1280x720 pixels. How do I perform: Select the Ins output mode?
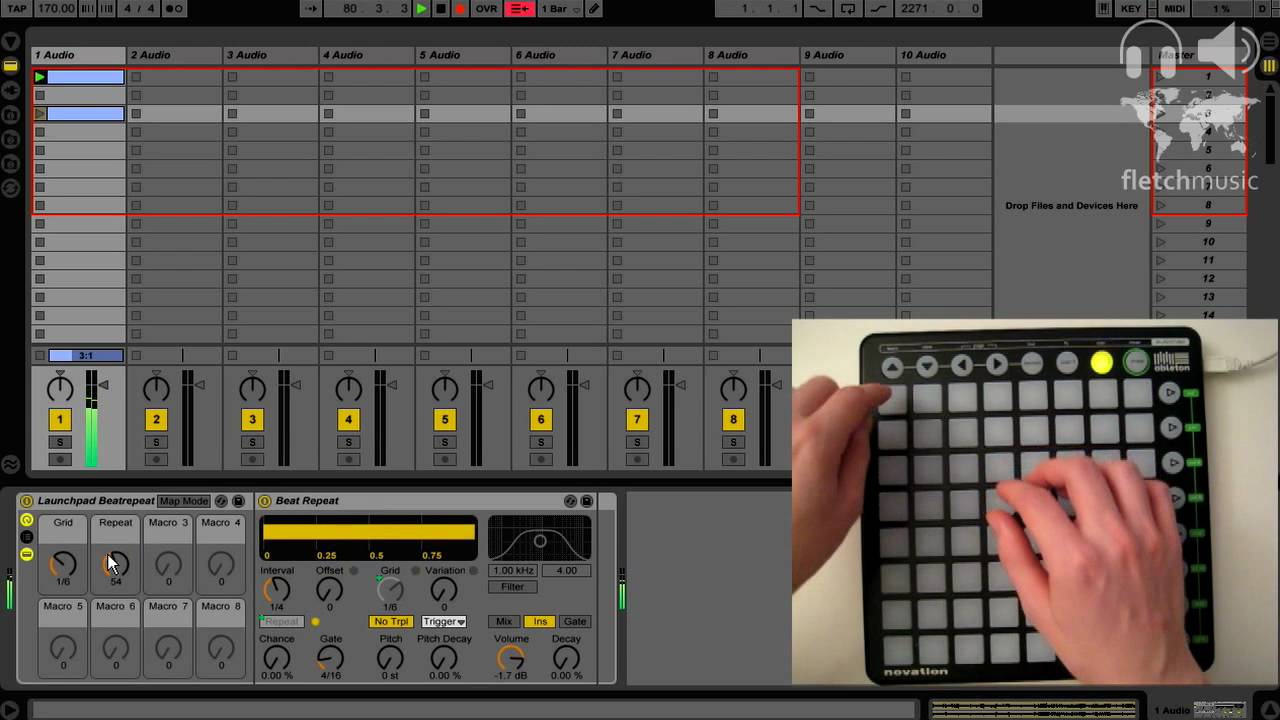point(540,622)
